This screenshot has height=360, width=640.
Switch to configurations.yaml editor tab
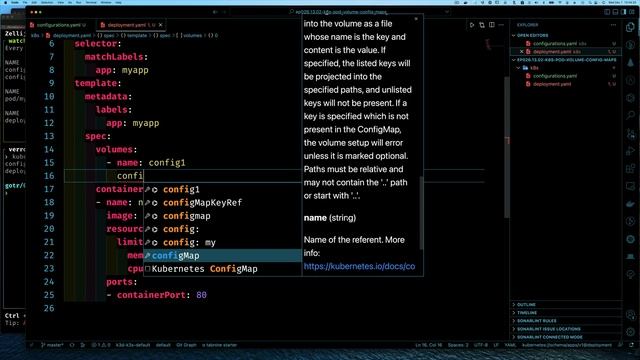pos(58,25)
